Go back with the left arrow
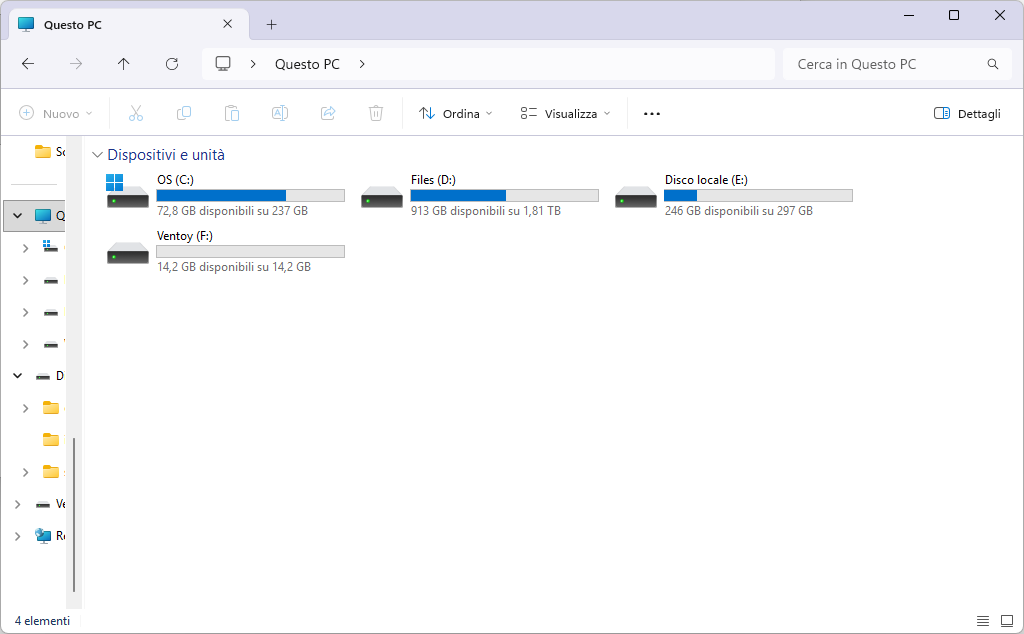The width and height of the screenshot is (1024, 634). coord(28,63)
